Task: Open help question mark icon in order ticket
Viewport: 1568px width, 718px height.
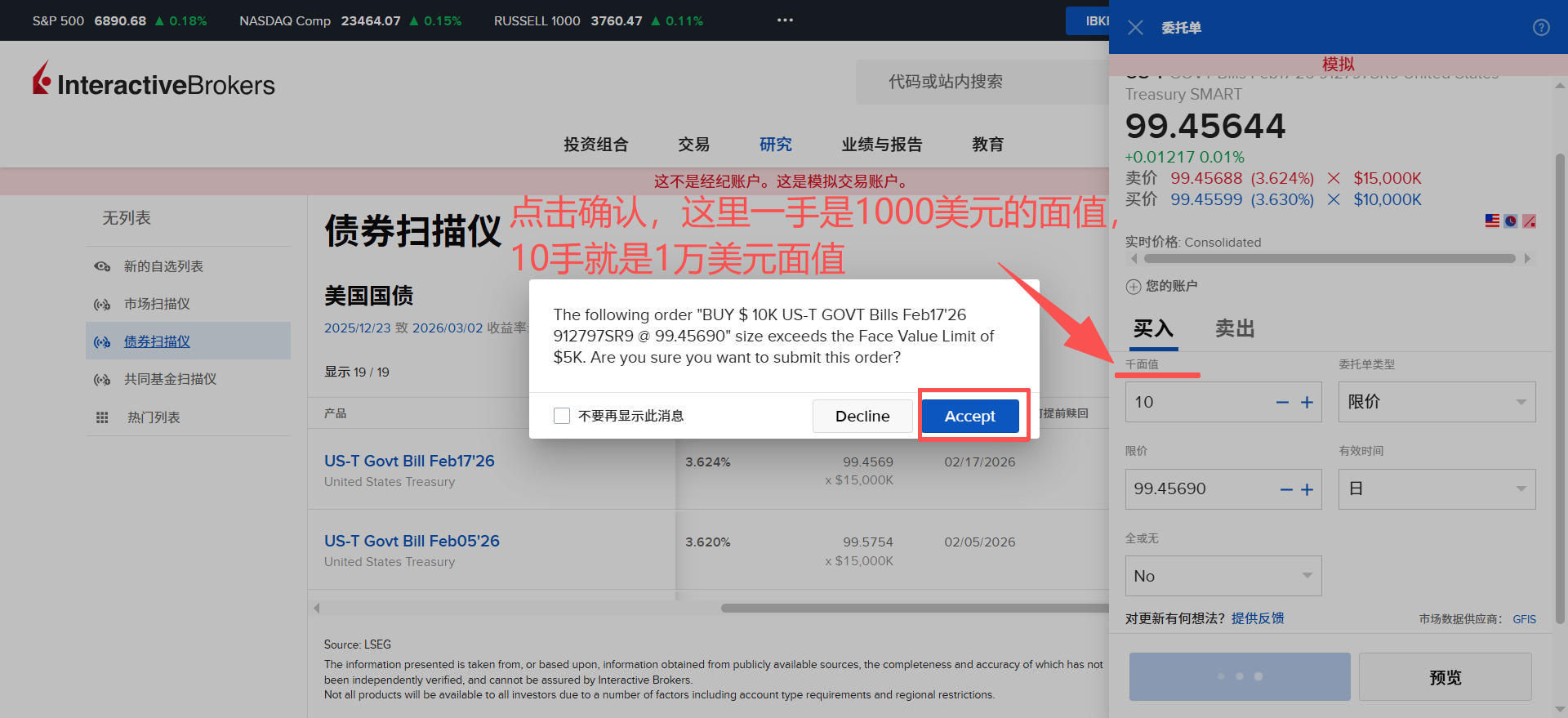Action: click(1541, 28)
